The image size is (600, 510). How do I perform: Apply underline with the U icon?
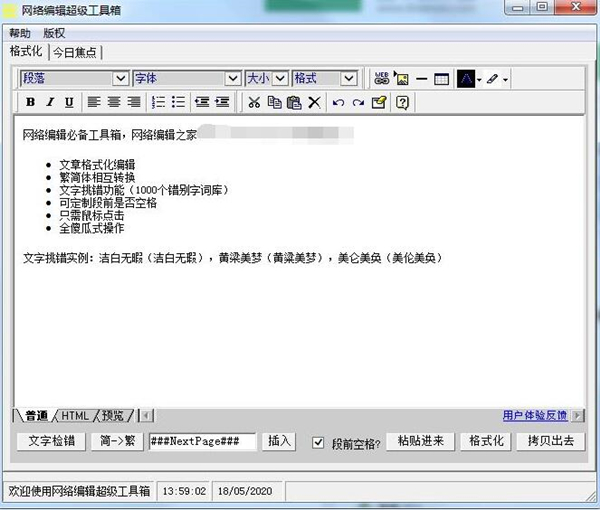[x=68, y=102]
